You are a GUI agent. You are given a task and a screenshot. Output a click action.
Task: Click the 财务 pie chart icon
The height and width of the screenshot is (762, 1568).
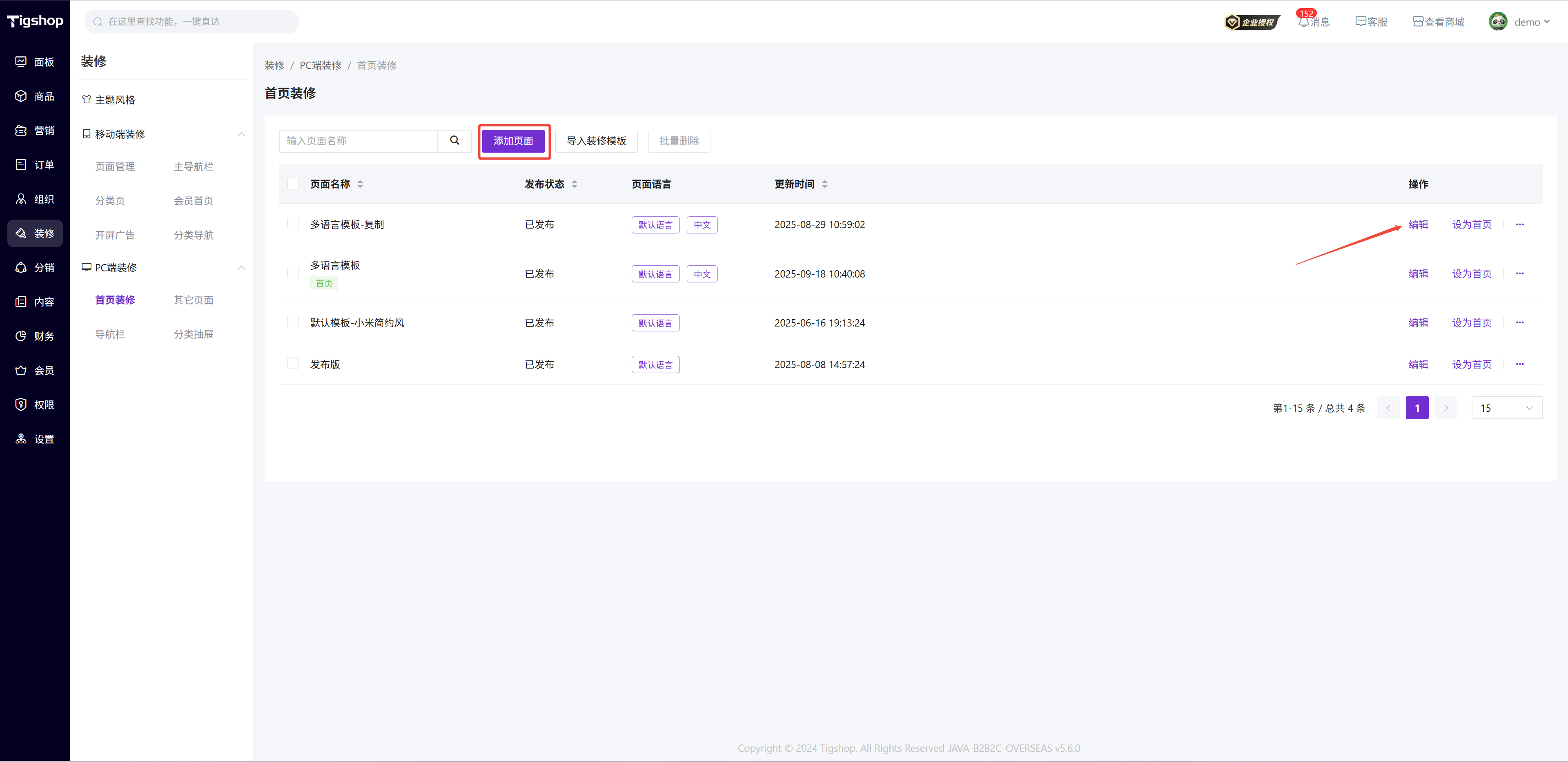(21, 336)
